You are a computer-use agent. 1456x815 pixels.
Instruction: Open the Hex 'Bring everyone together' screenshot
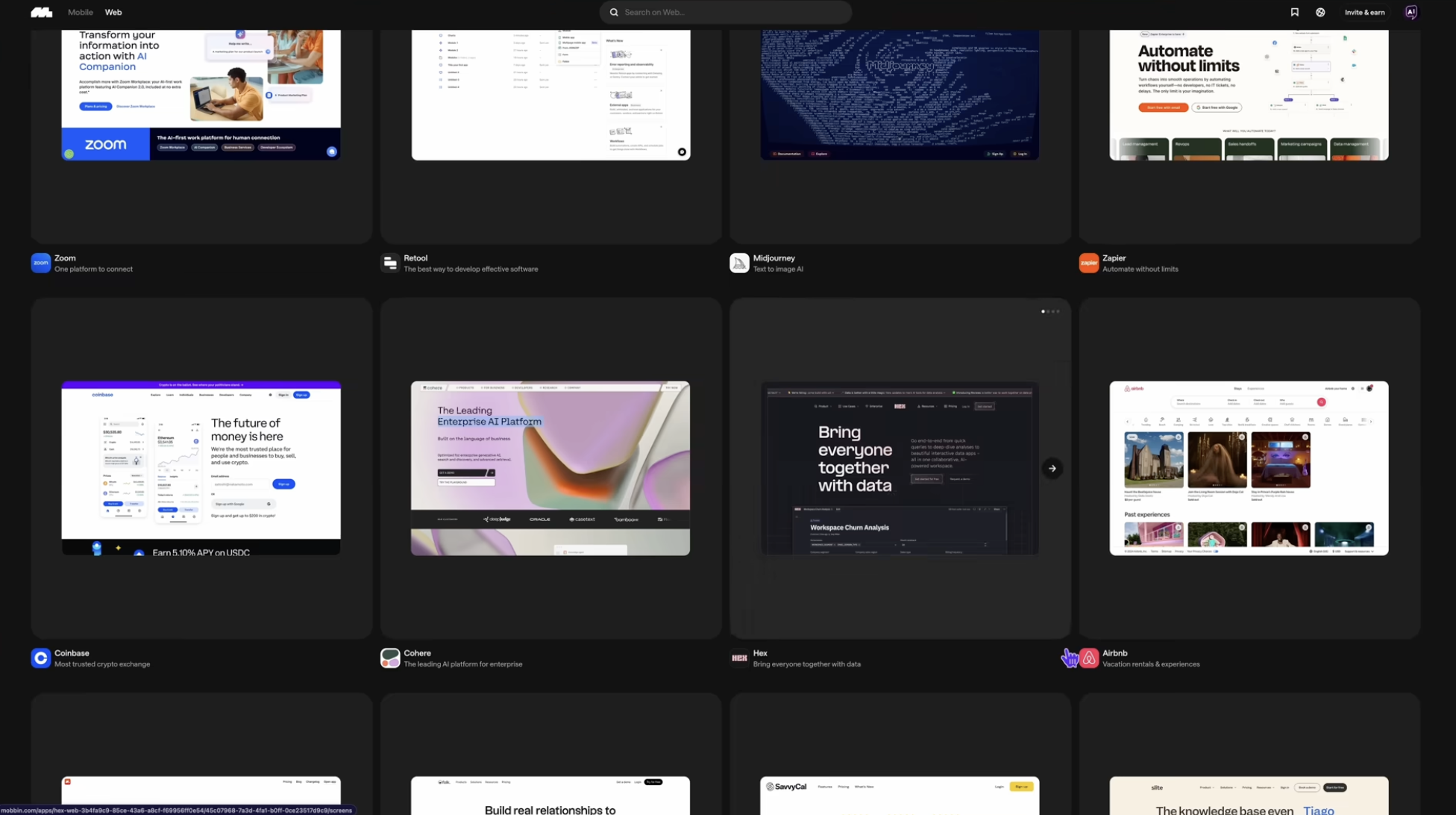[x=900, y=468]
